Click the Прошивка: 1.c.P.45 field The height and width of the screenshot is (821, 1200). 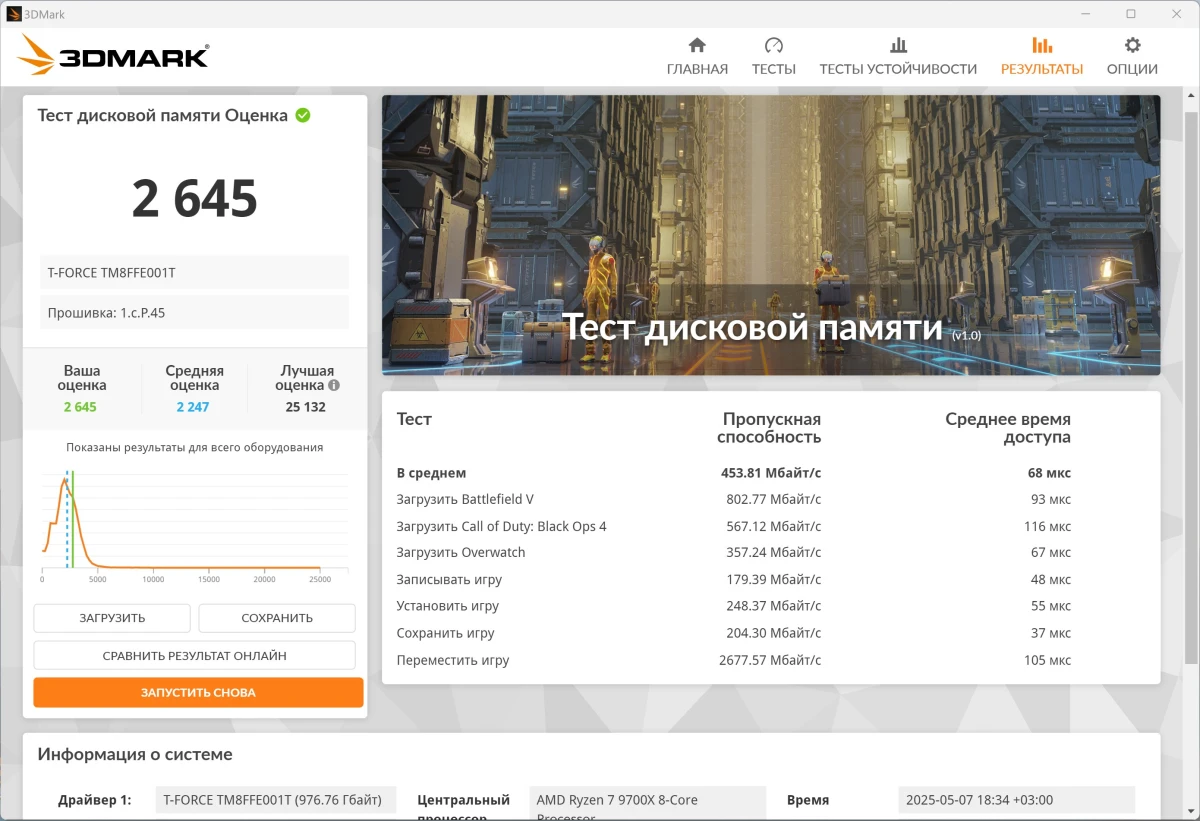[x=195, y=312]
